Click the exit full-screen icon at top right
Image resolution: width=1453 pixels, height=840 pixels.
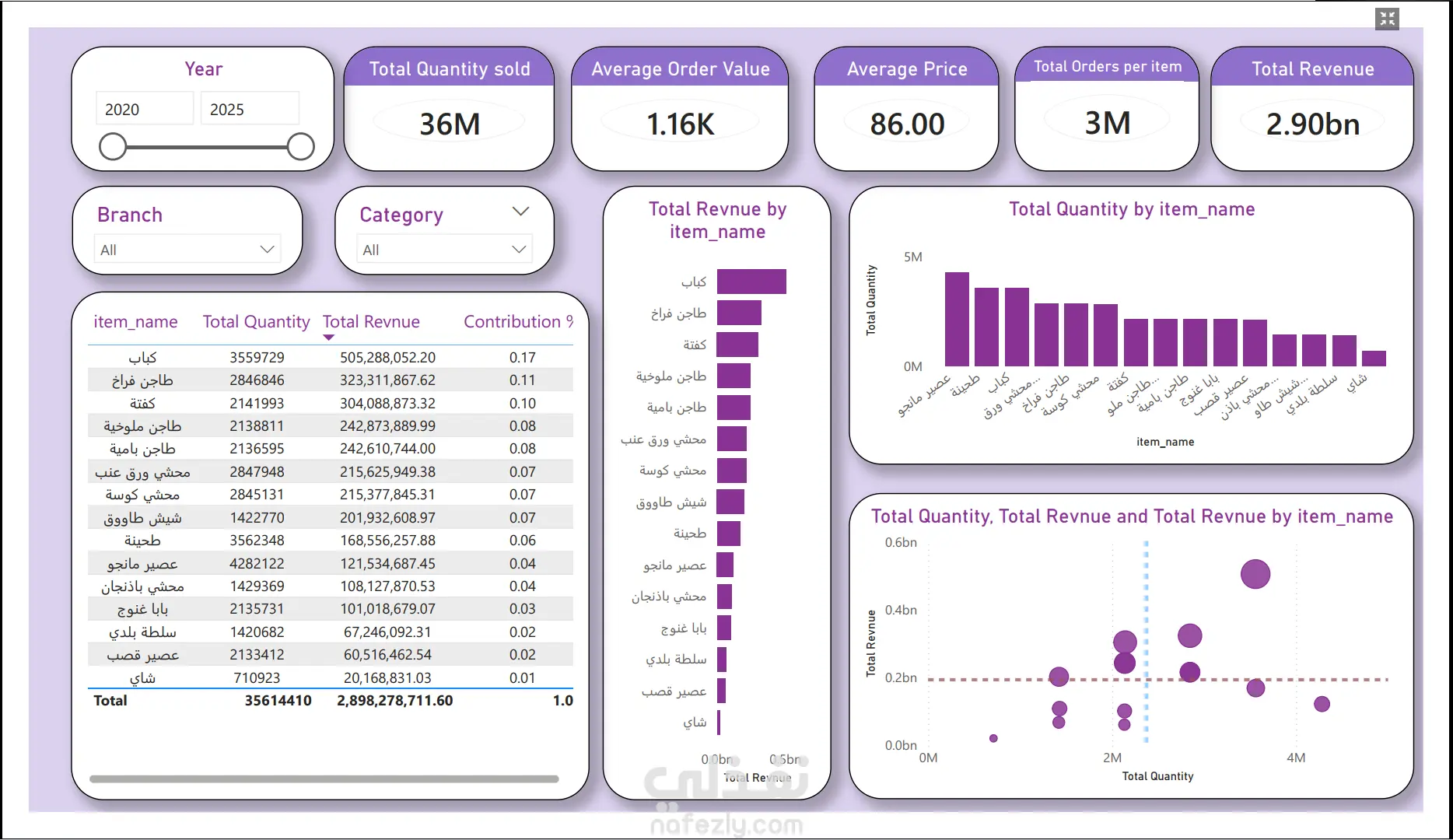pos(1387,19)
